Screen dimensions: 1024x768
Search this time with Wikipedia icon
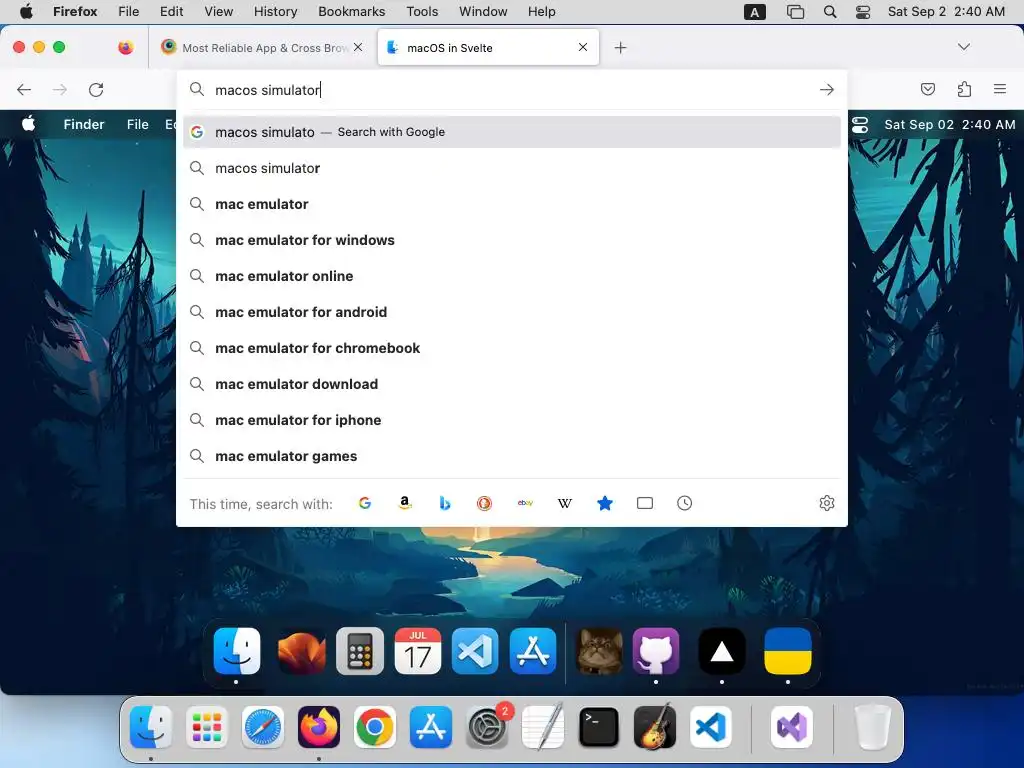565,503
